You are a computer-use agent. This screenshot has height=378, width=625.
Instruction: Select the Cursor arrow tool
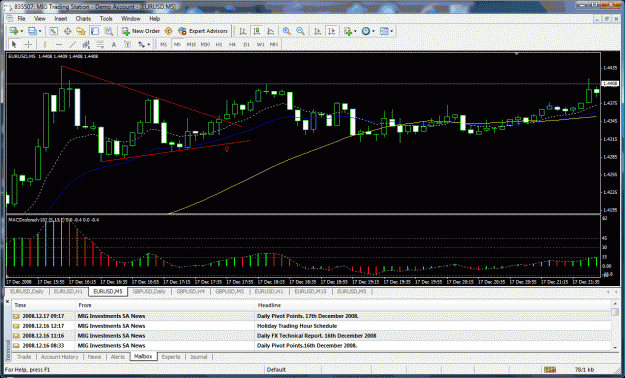14,44
